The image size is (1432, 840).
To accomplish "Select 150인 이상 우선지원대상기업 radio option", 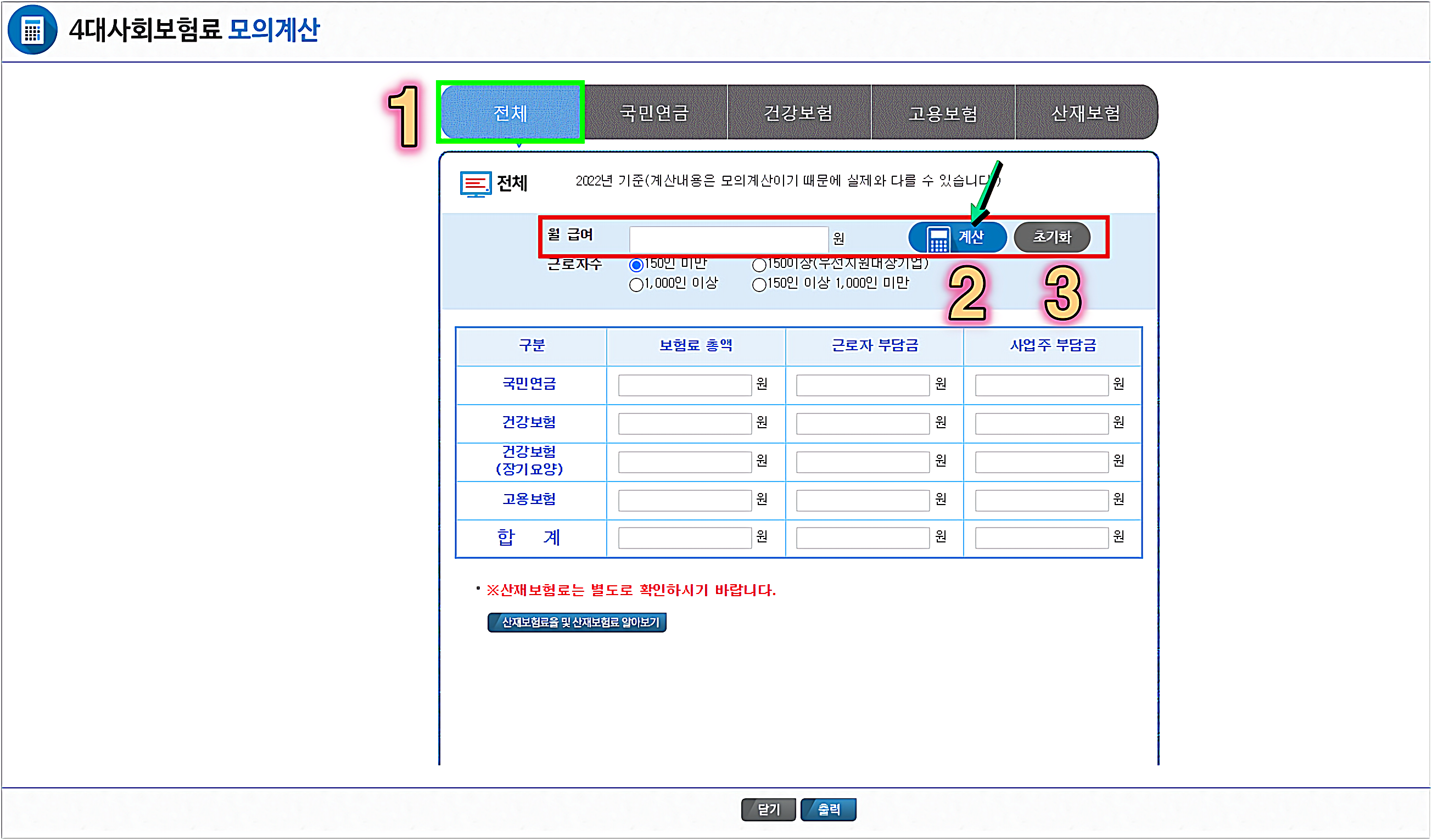I will click(x=759, y=265).
